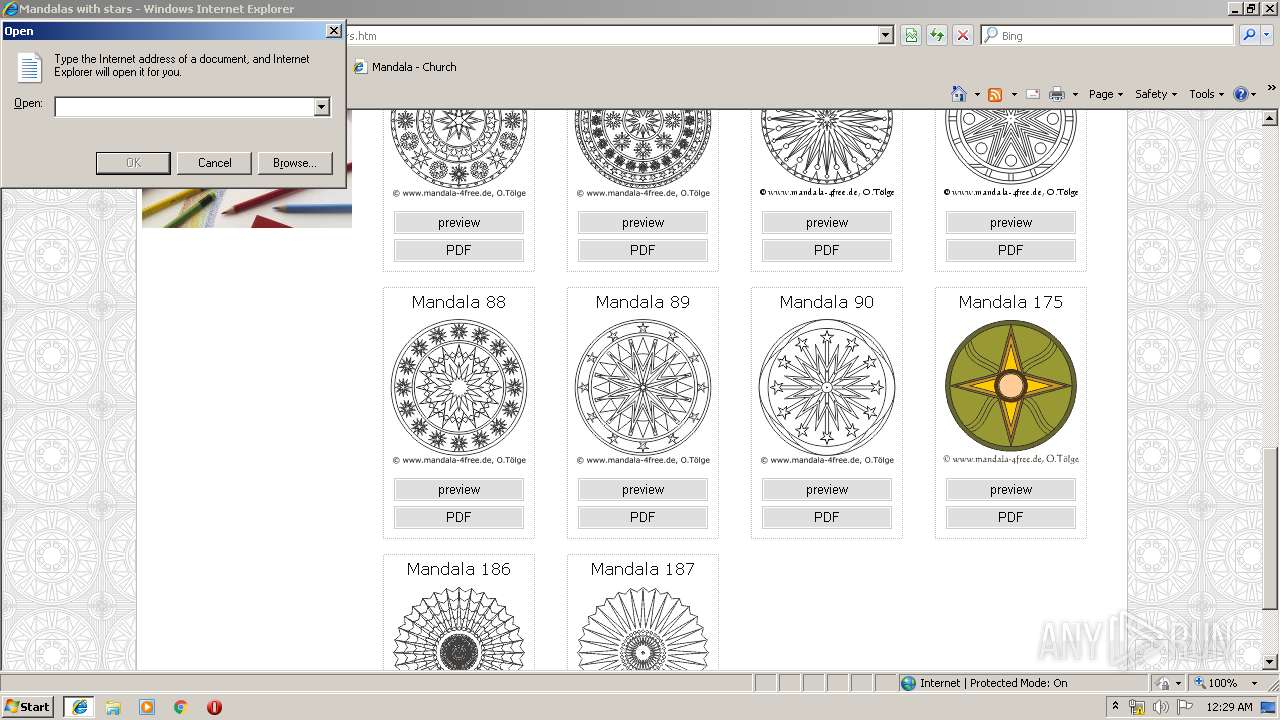Click the Internet Explorer taskbar icon
Image resolution: width=1280 pixels, height=720 pixels.
click(79, 706)
